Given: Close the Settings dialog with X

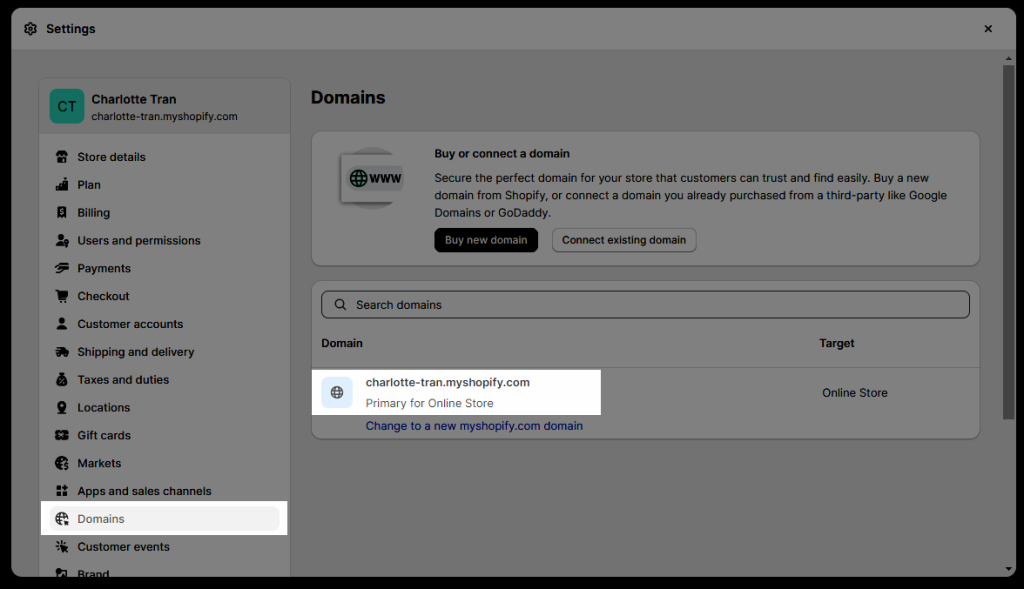Looking at the screenshot, I should pyautogui.click(x=988, y=29).
